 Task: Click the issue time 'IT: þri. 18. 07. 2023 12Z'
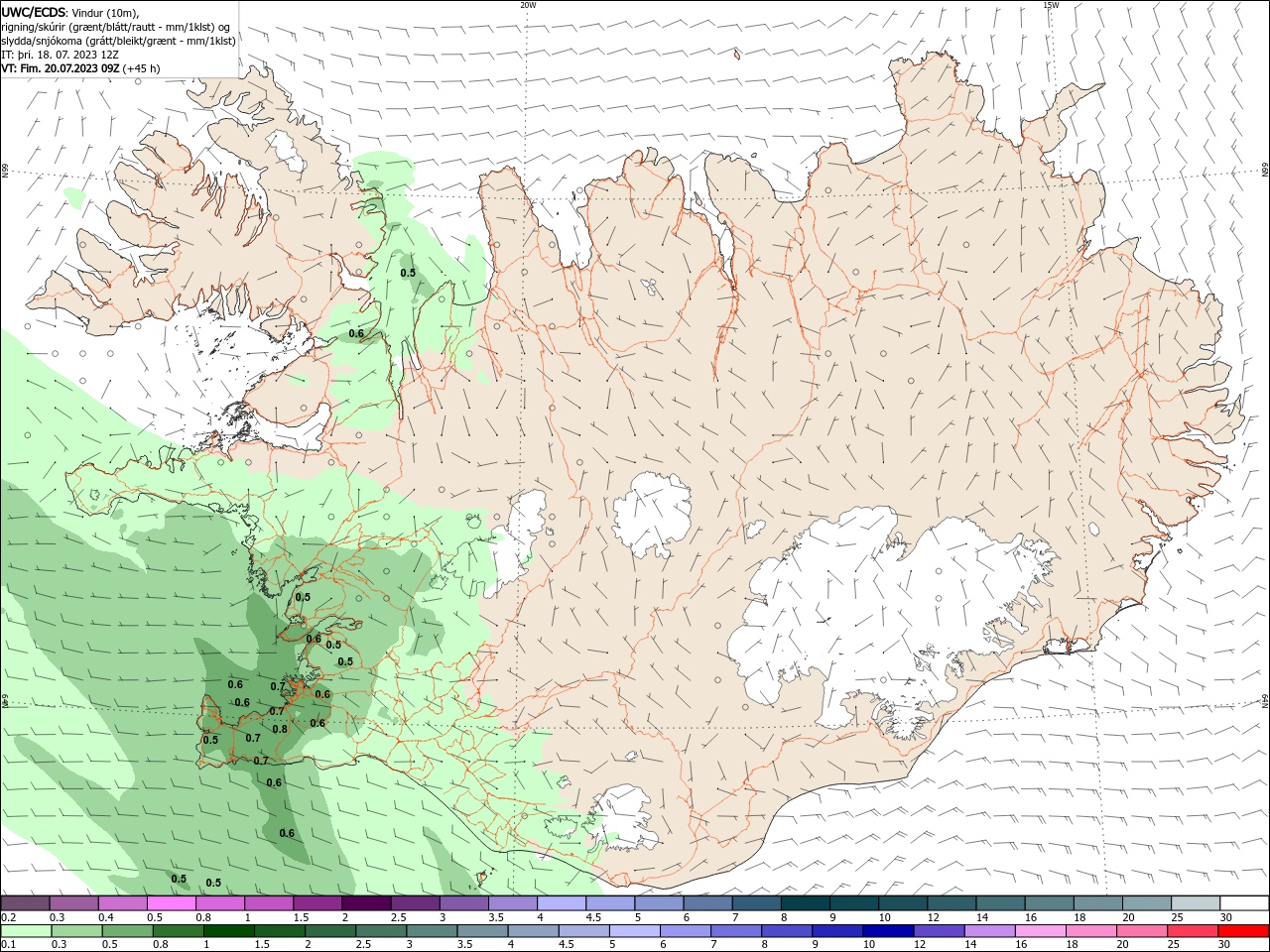60,55
